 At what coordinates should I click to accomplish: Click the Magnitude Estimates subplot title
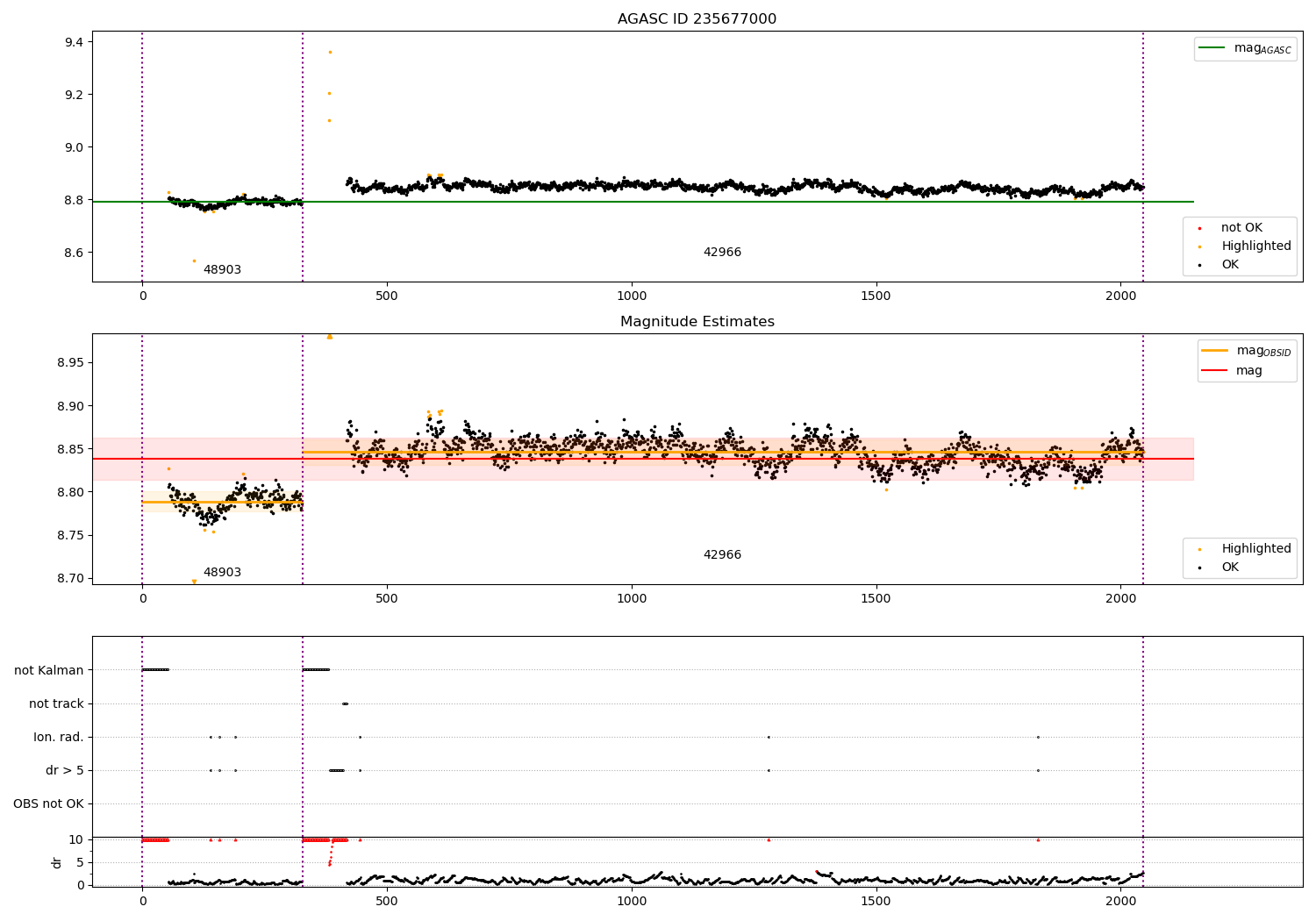[x=697, y=322]
